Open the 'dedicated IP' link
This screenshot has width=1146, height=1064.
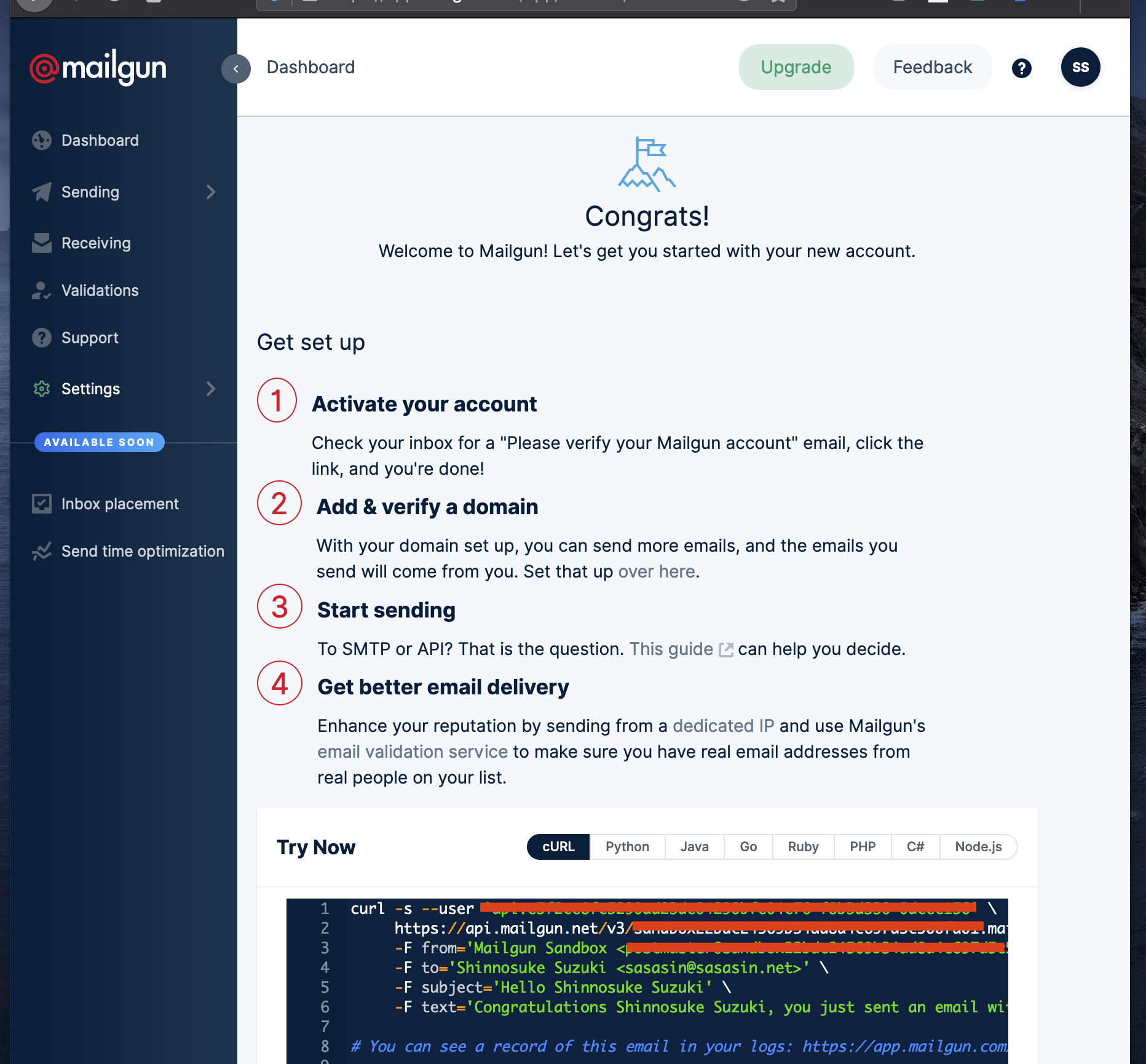(x=723, y=726)
